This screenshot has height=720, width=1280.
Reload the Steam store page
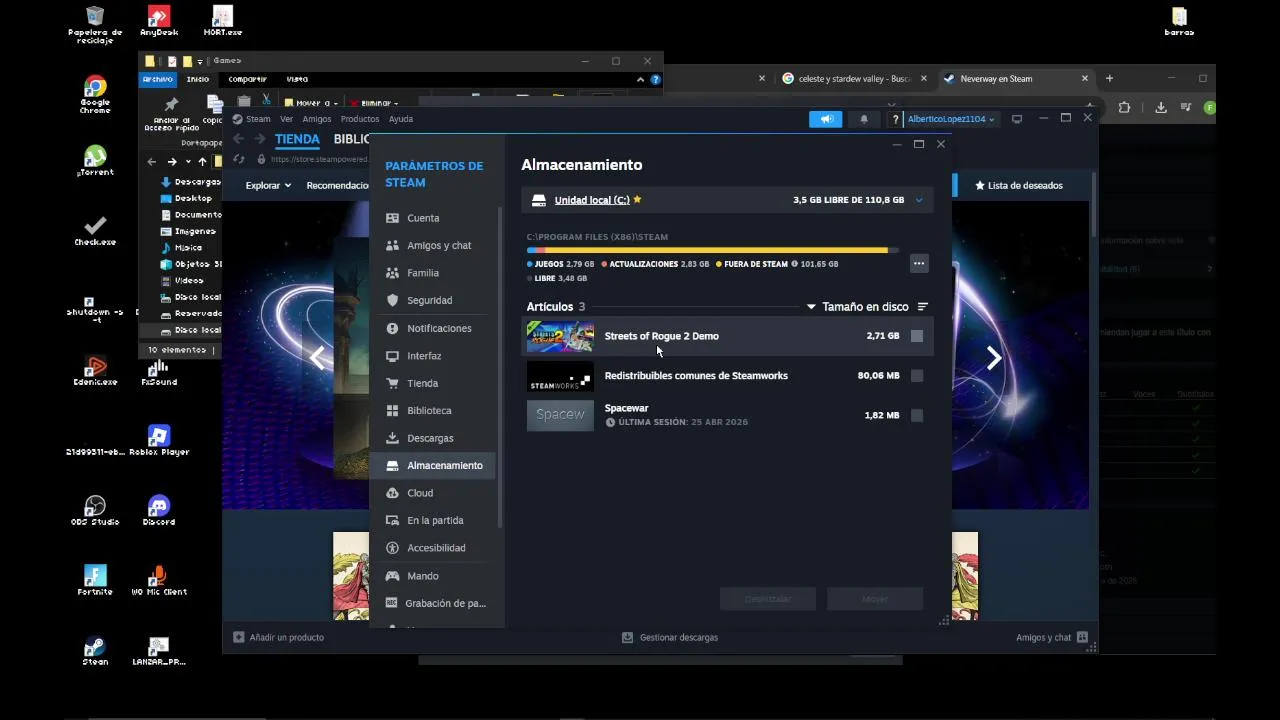[x=238, y=159]
